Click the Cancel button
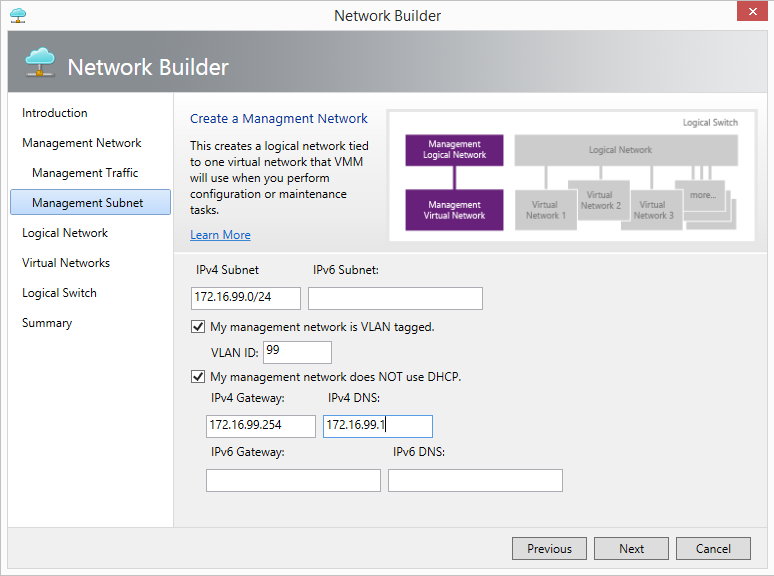774x576 pixels. point(713,548)
